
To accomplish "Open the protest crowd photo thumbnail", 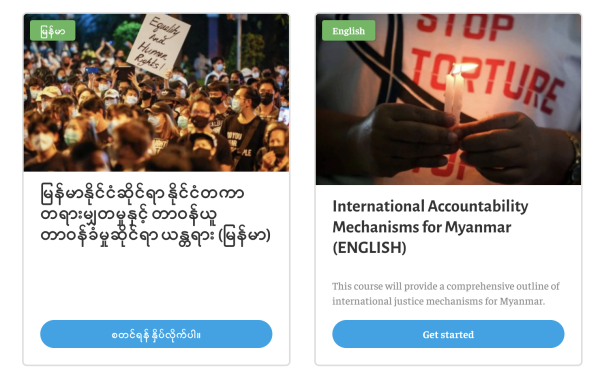I will click(156, 92).
